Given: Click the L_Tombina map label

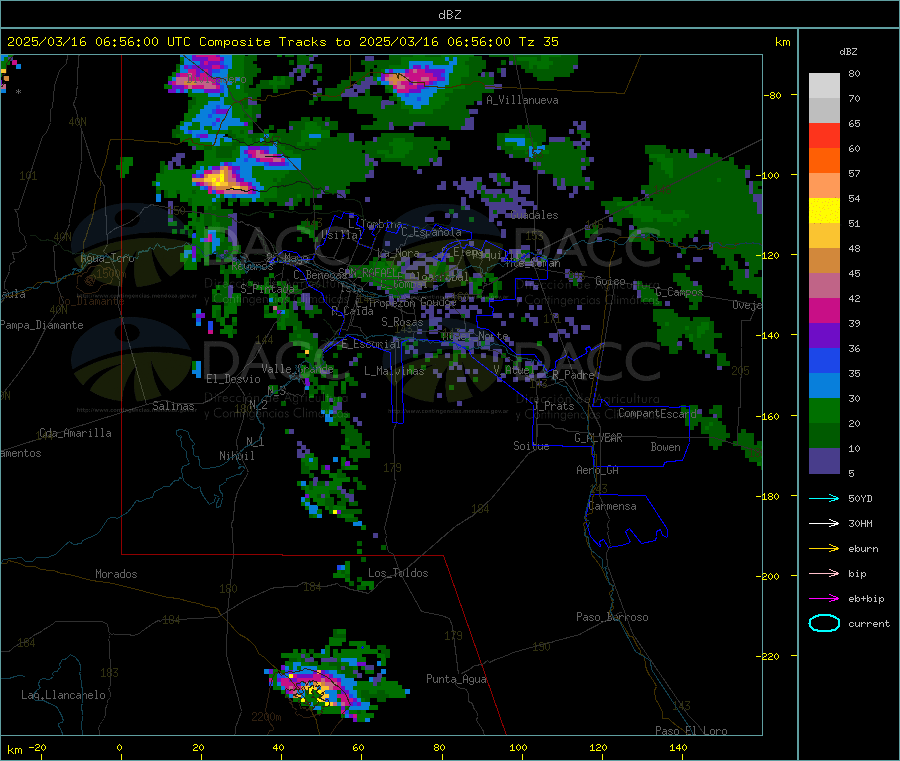Looking at the screenshot, I should pyautogui.click(x=374, y=224).
